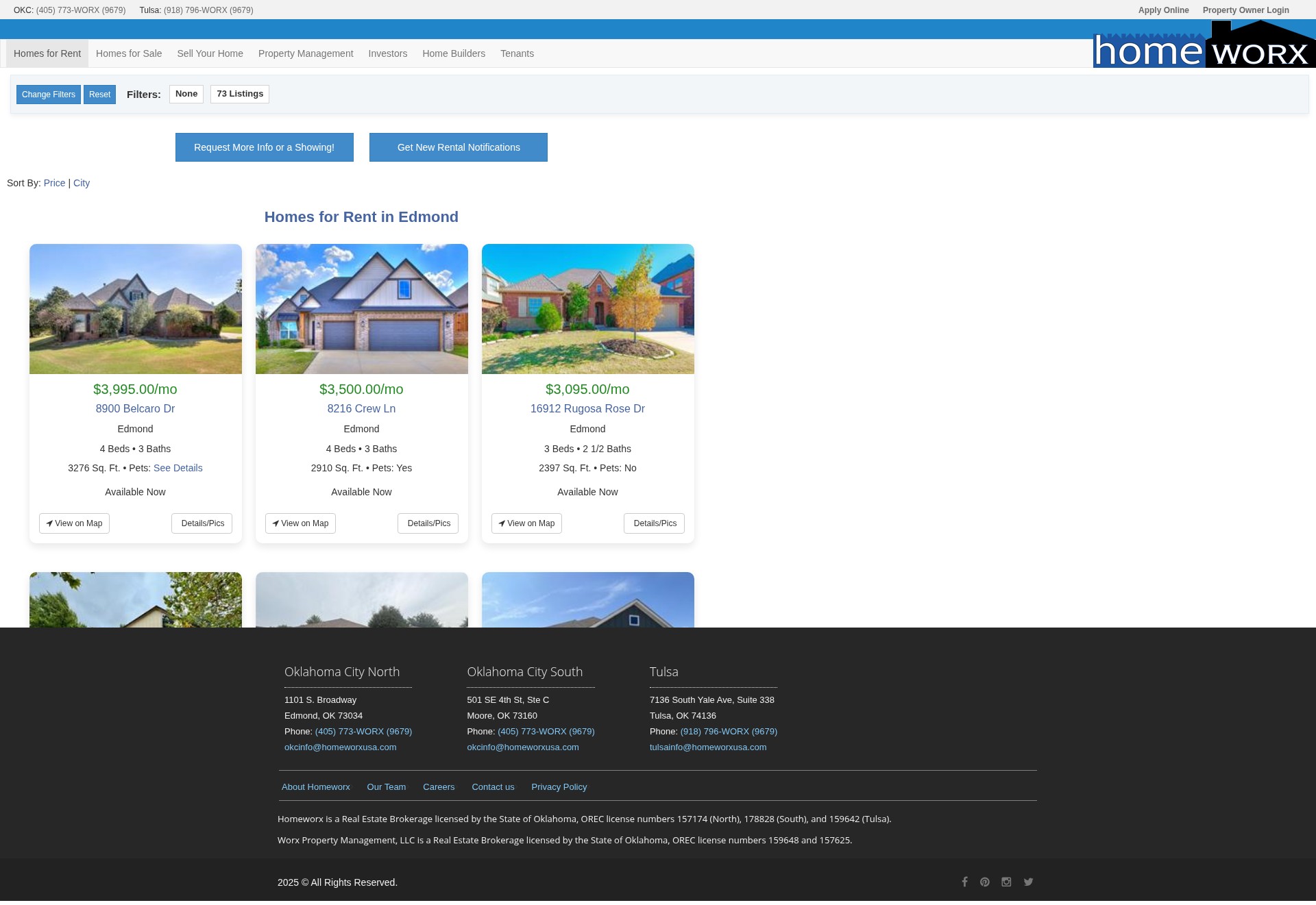
Task: Open Property Owner Login
Action: click(1246, 10)
